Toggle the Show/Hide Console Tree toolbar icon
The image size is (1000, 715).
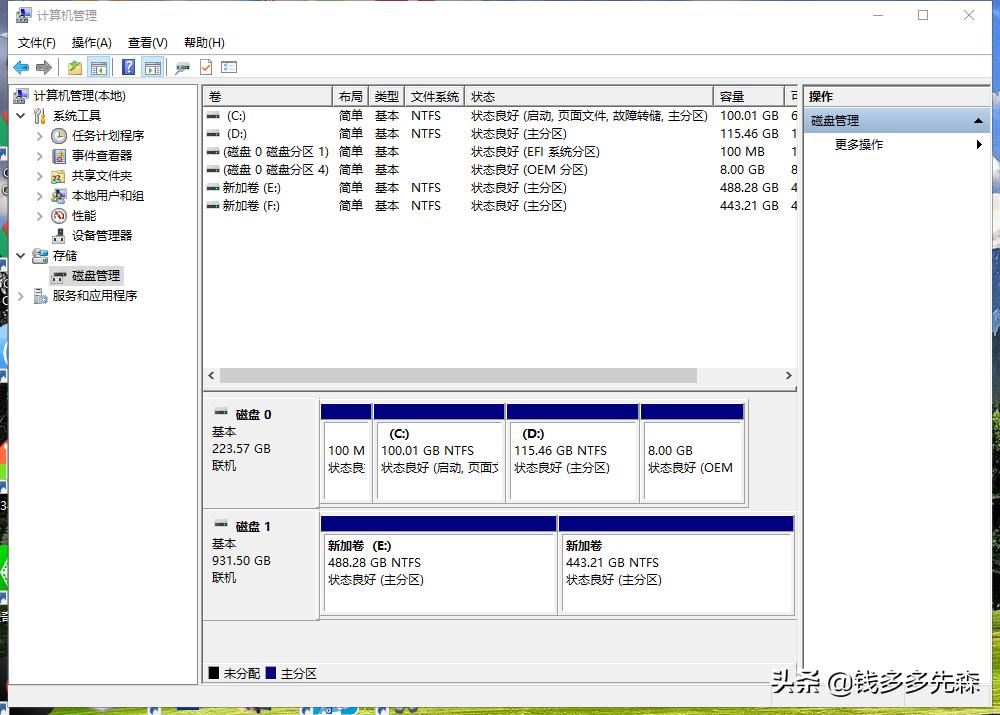(x=100, y=67)
